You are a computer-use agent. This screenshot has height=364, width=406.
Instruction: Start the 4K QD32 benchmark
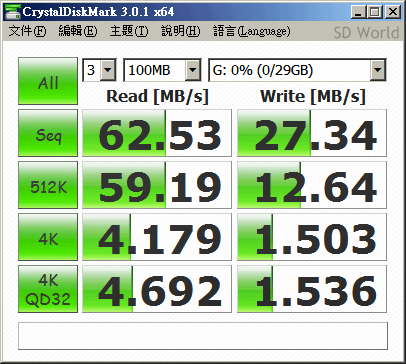(x=48, y=289)
